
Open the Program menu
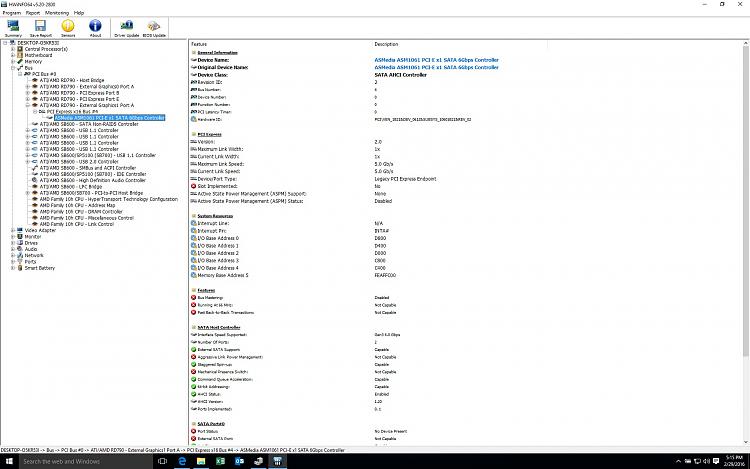tap(11, 13)
